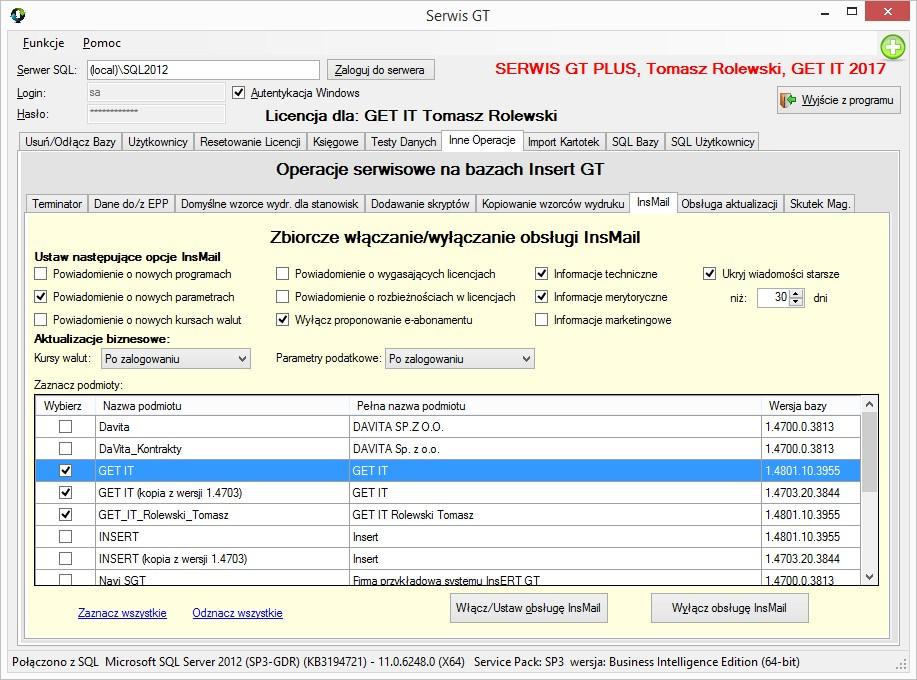Image resolution: width=917 pixels, height=680 pixels.
Task: Uncheck Informacje merytoryczne checkbox
Action: coord(542,296)
